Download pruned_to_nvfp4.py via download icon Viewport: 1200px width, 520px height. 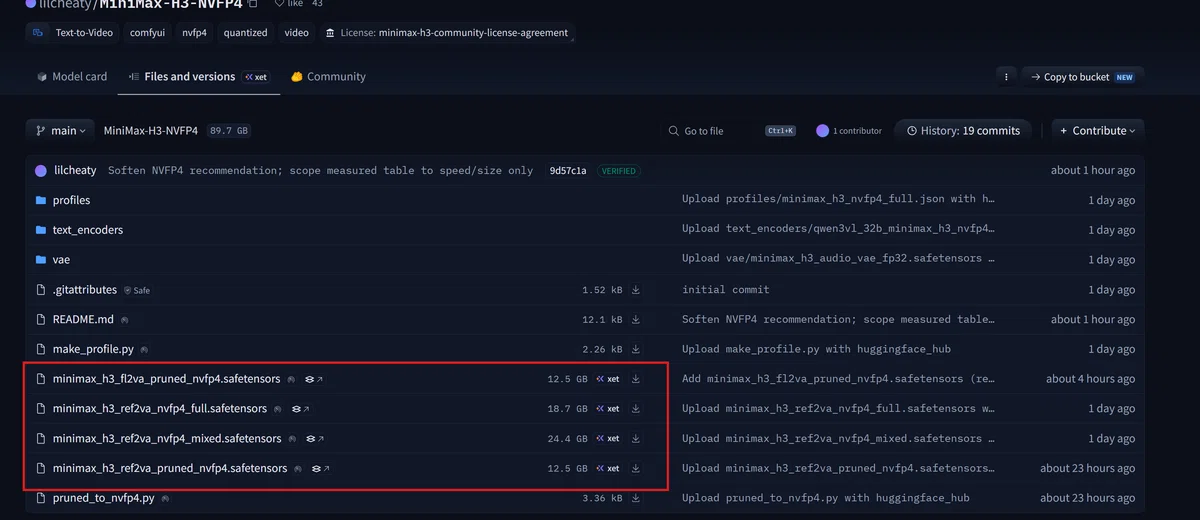click(x=636, y=498)
